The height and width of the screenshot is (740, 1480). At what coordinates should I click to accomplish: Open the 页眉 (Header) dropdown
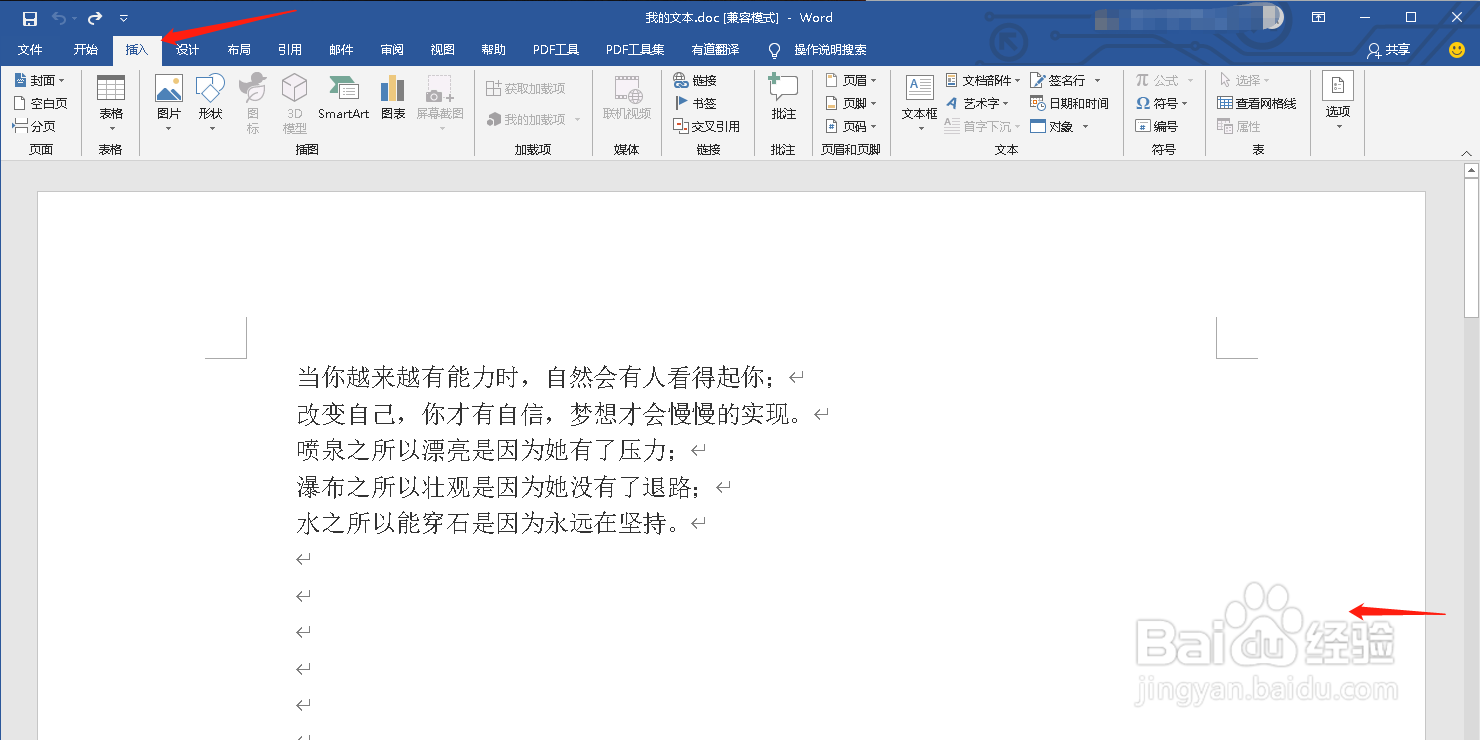point(851,80)
